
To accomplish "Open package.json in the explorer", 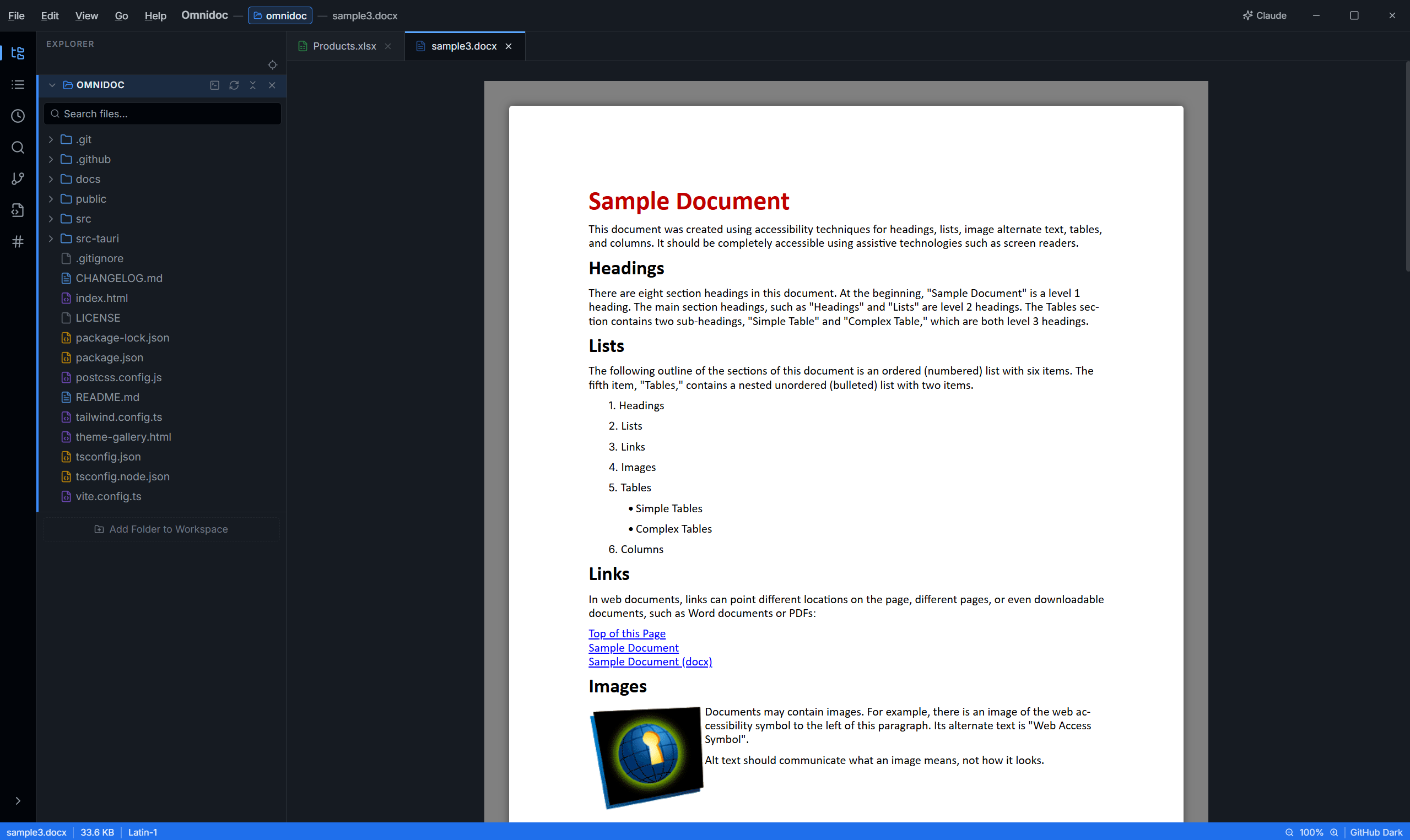I will (x=163, y=357).
